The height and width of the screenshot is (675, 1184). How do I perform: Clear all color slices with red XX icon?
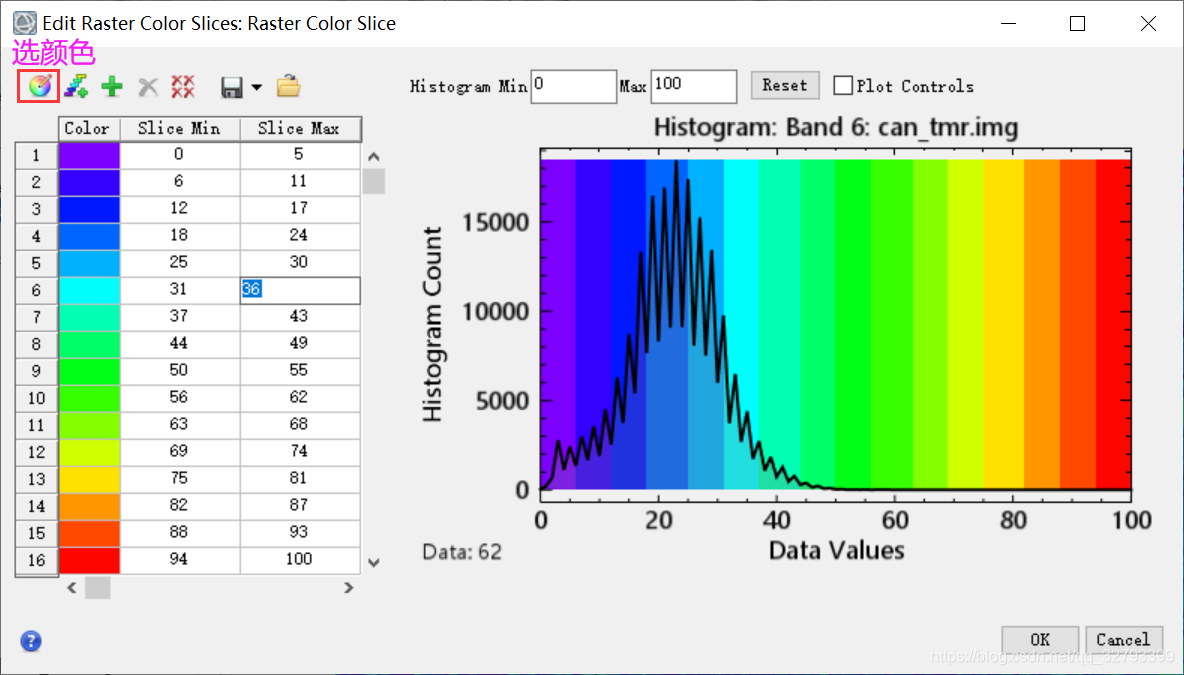click(183, 87)
